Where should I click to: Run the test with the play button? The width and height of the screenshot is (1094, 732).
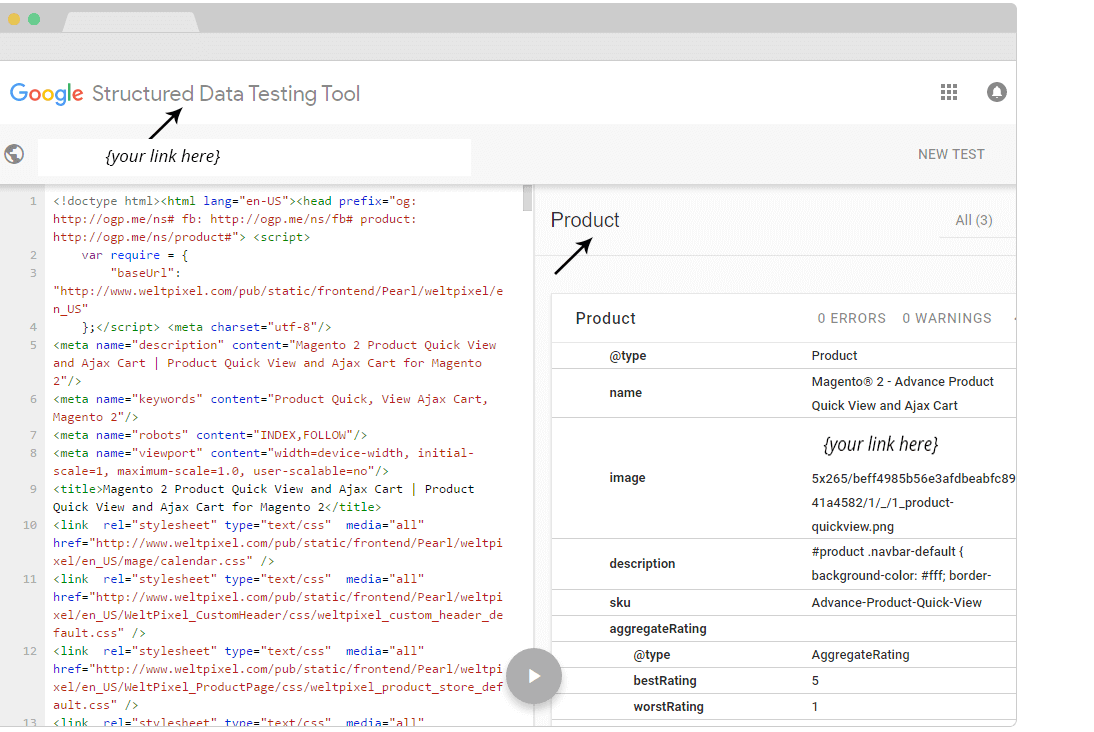[x=534, y=676]
